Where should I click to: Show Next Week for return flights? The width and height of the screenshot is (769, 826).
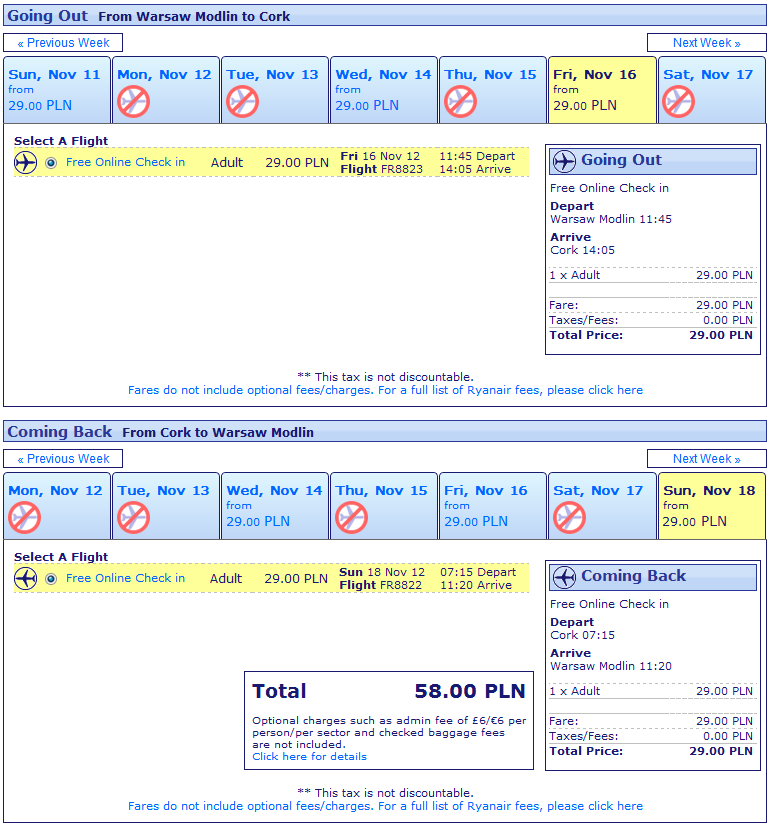pyautogui.click(x=706, y=459)
